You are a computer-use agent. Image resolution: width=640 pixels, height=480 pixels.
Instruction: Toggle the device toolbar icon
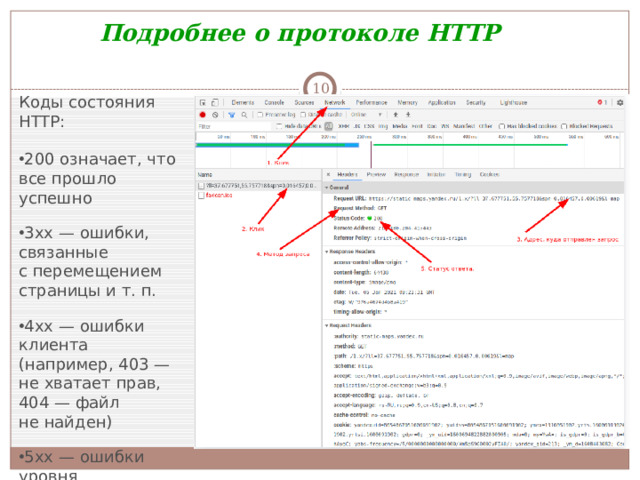[215, 102]
